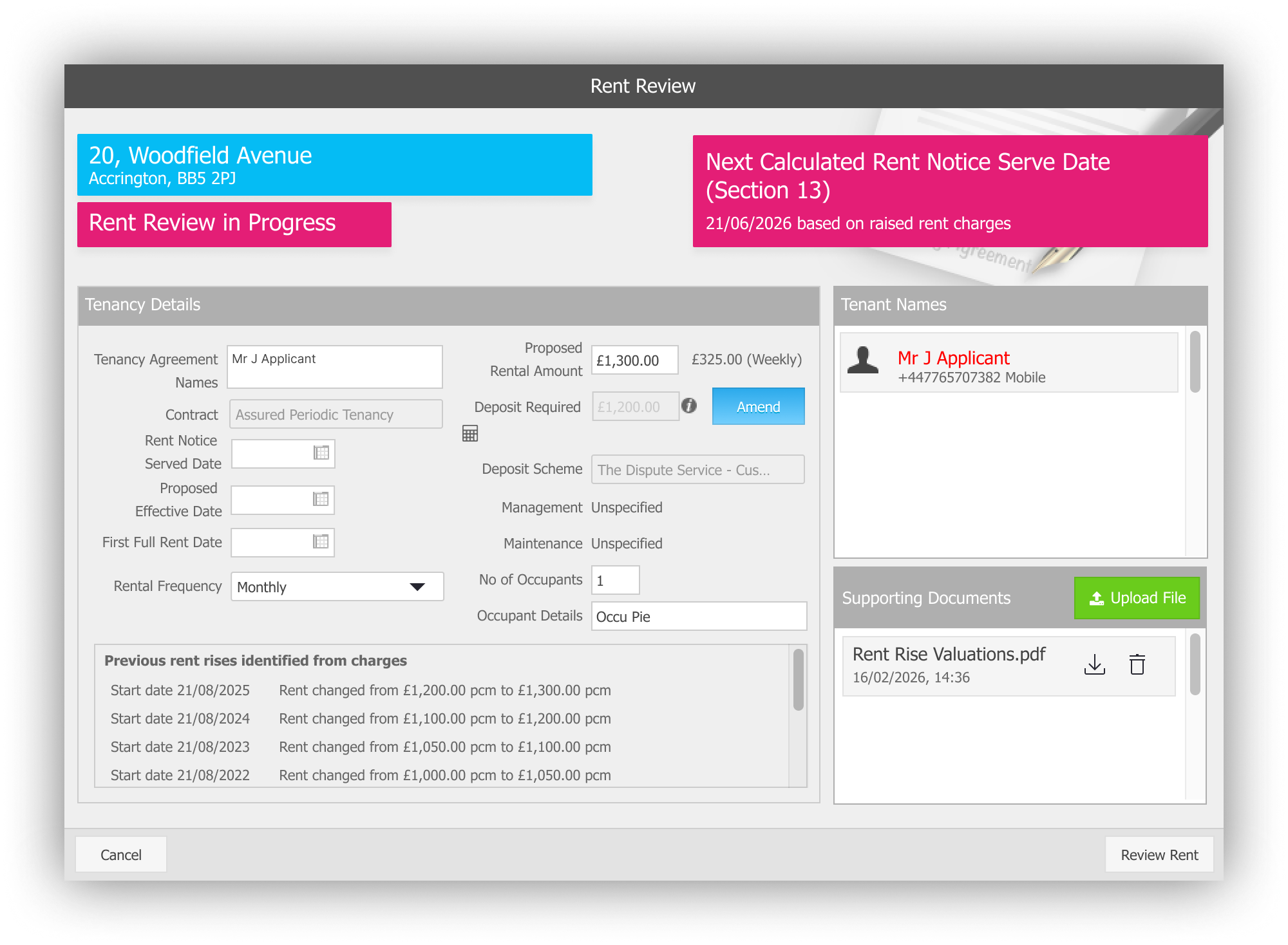This screenshot has height=945, width=1288.
Task: Select rent rise row starting 21/08/2022
Action: (361, 775)
